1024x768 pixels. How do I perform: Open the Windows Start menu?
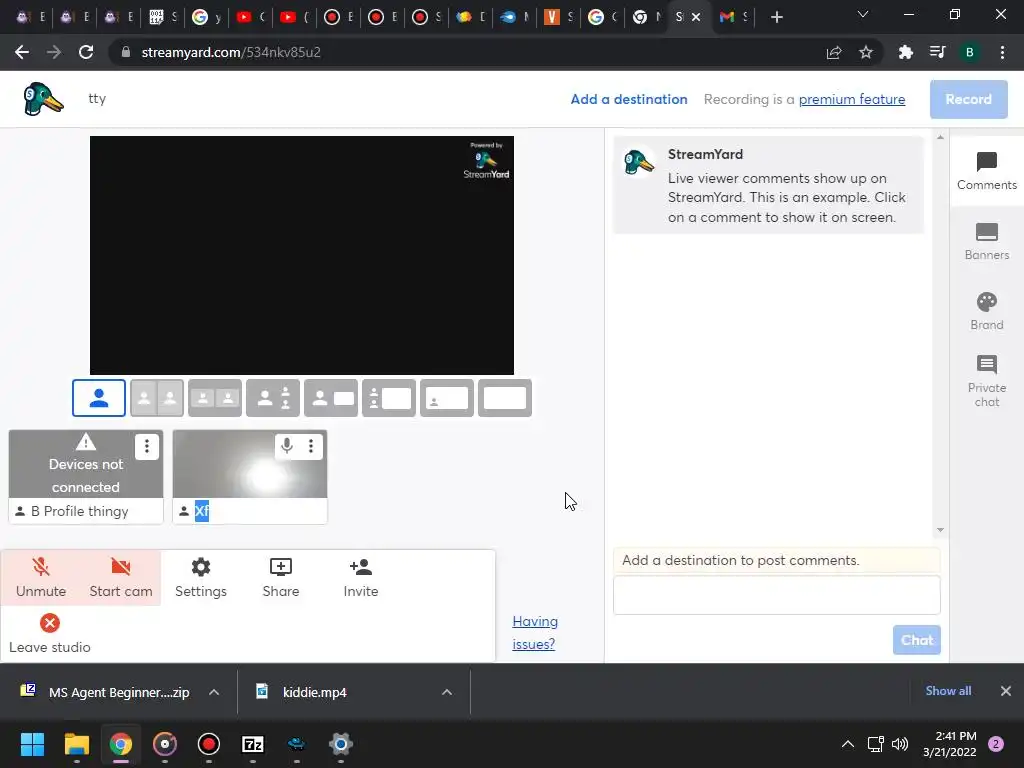point(32,744)
